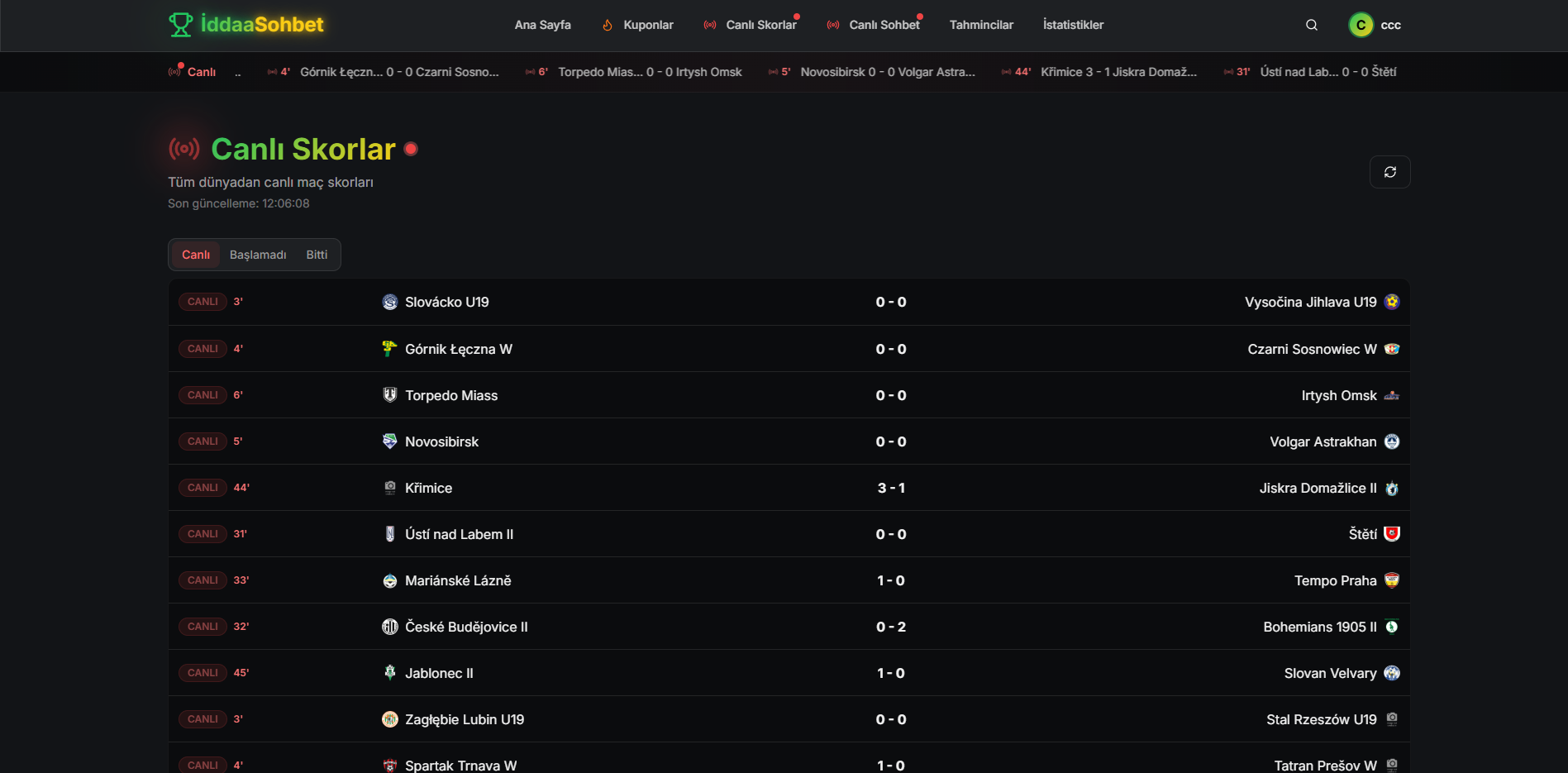Viewport: 1568px width, 773px height.
Task: Switch to the Bitti tab
Action: click(317, 255)
